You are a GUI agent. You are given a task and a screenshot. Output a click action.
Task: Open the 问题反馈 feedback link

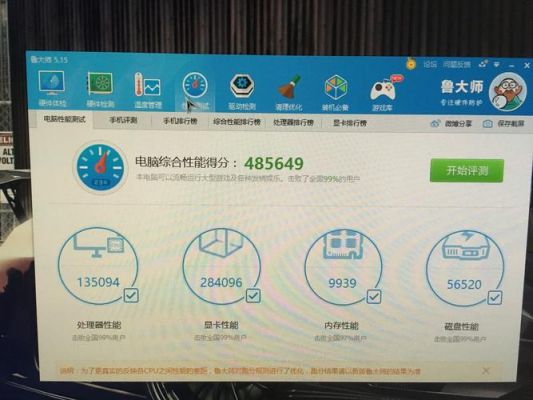[x=457, y=65]
